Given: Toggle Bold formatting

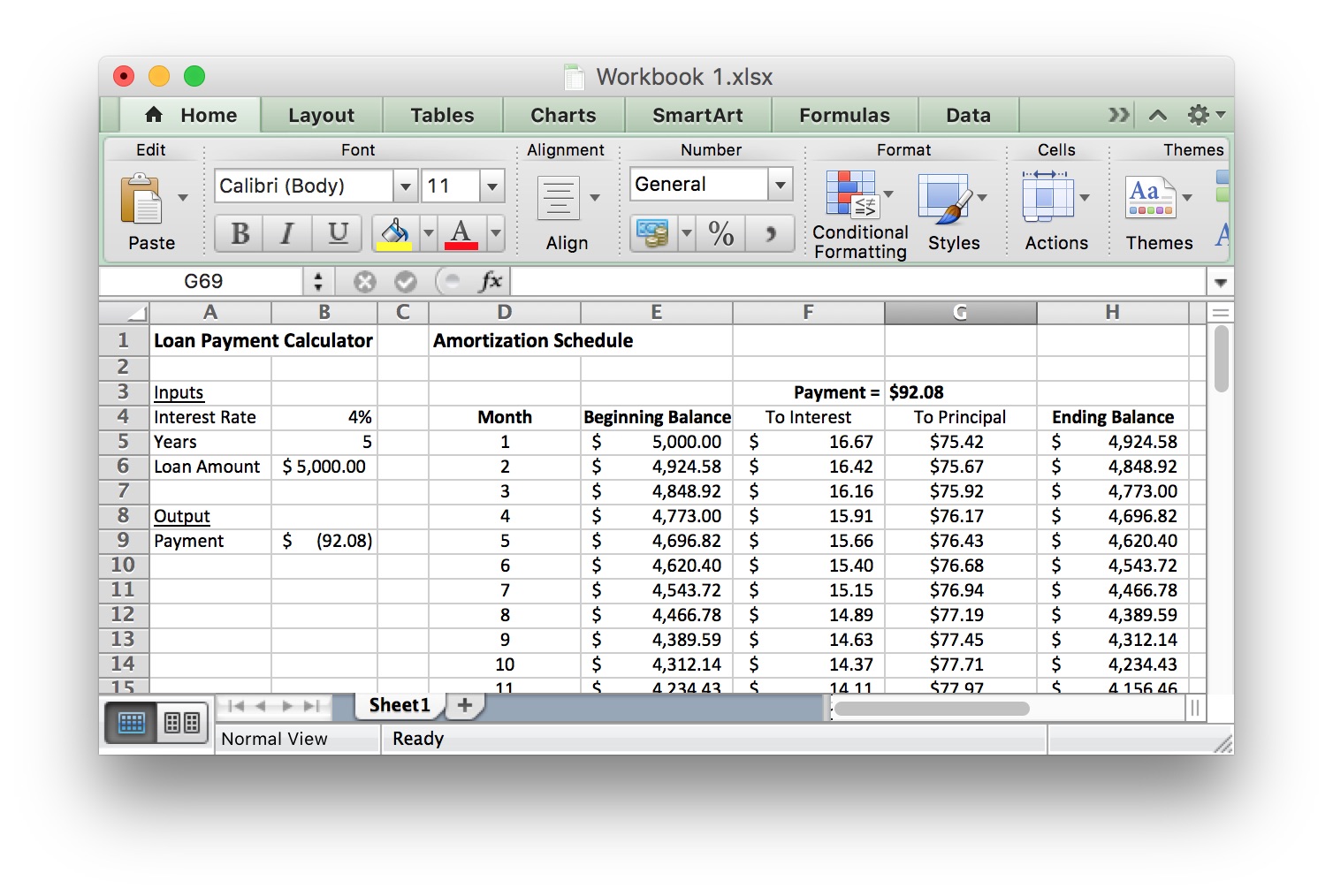Looking at the screenshot, I should [x=240, y=234].
